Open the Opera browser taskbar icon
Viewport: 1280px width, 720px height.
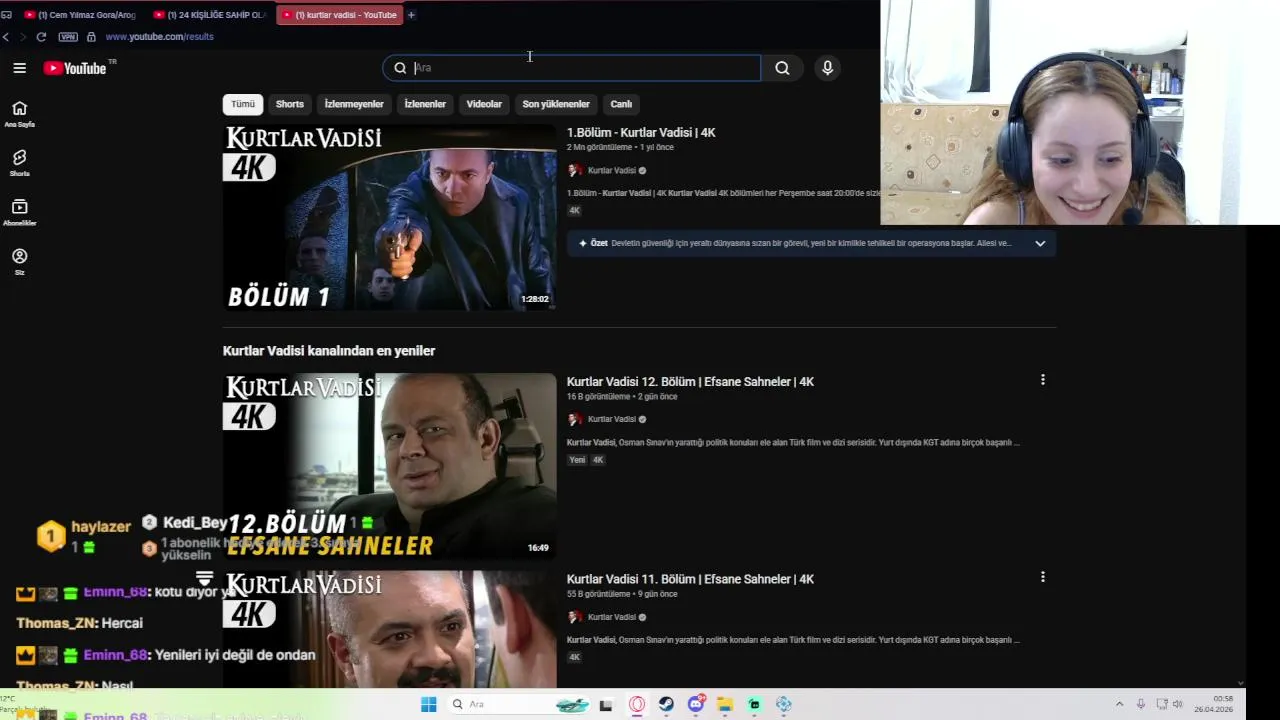coord(637,705)
